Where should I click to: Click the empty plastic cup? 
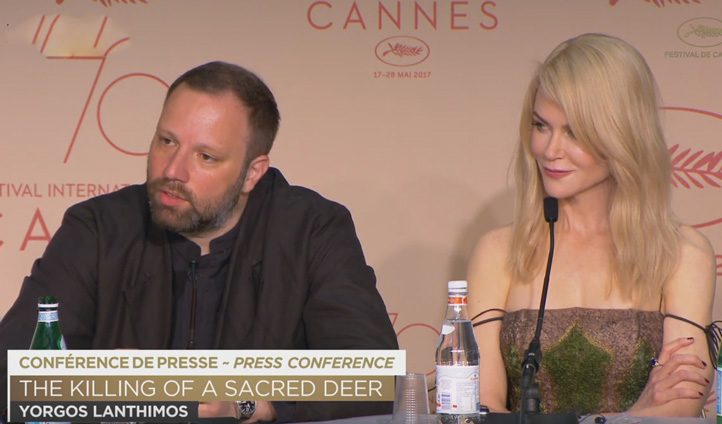(x=411, y=399)
